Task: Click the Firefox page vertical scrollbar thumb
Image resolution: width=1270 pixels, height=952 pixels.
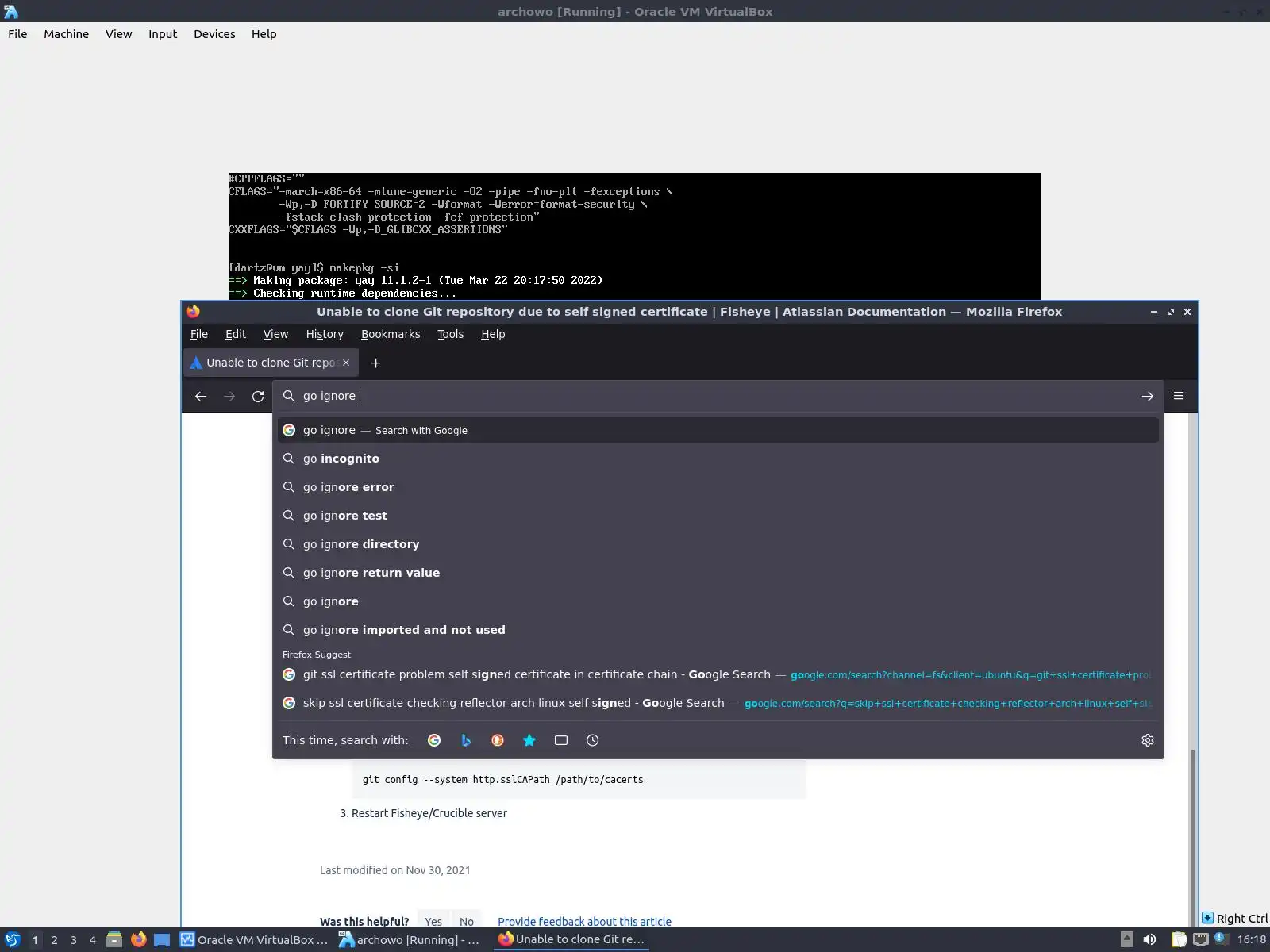Action: coord(1192,838)
